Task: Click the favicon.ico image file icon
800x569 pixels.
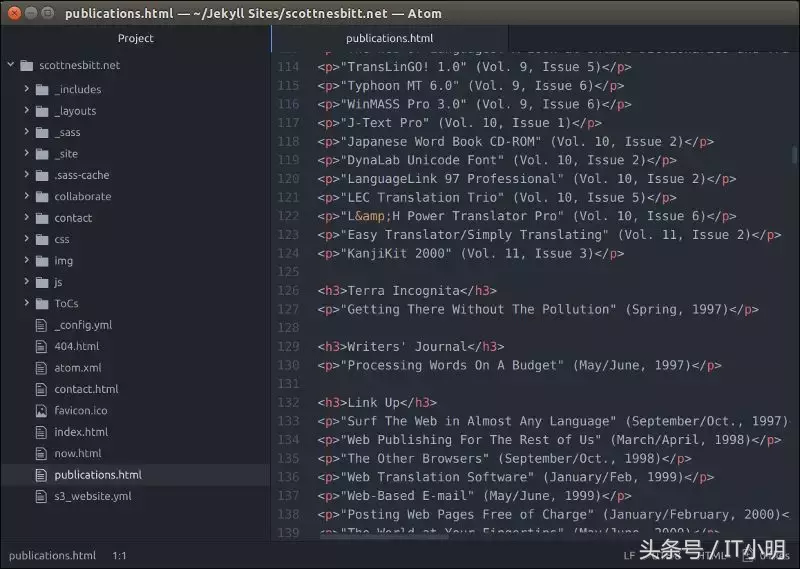Action: click(x=41, y=411)
